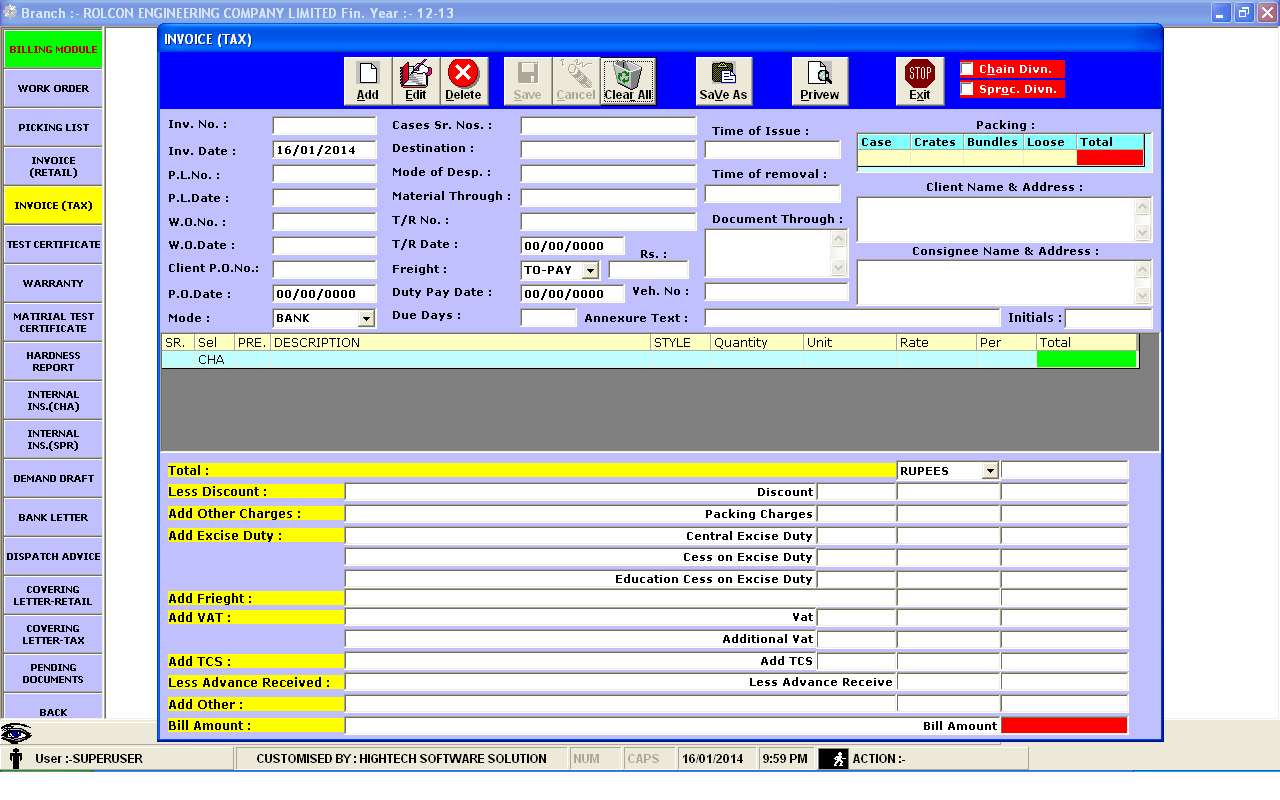The width and height of the screenshot is (1280, 800).
Task: Click the T/R No. input field
Action: click(x=608, y=222)
